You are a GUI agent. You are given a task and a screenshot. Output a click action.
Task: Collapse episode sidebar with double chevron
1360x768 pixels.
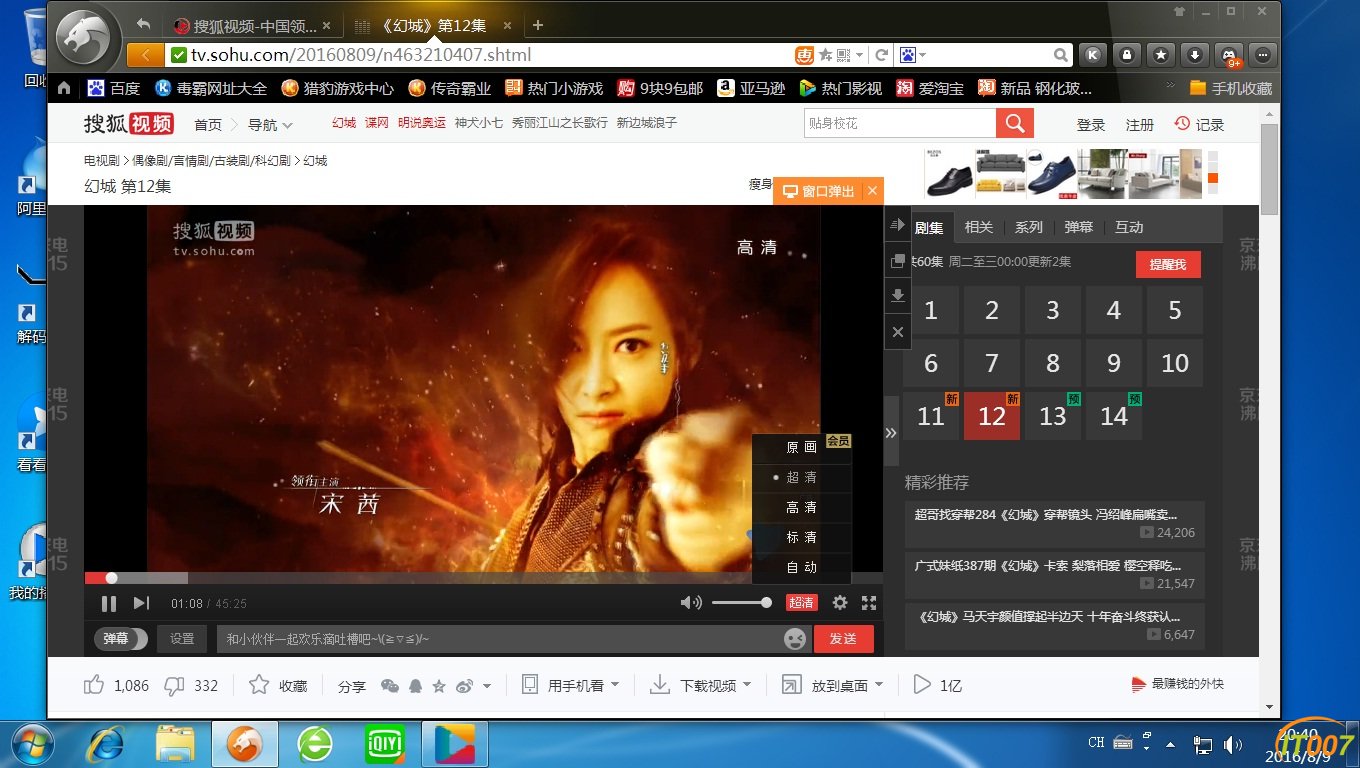coord(891,433)
